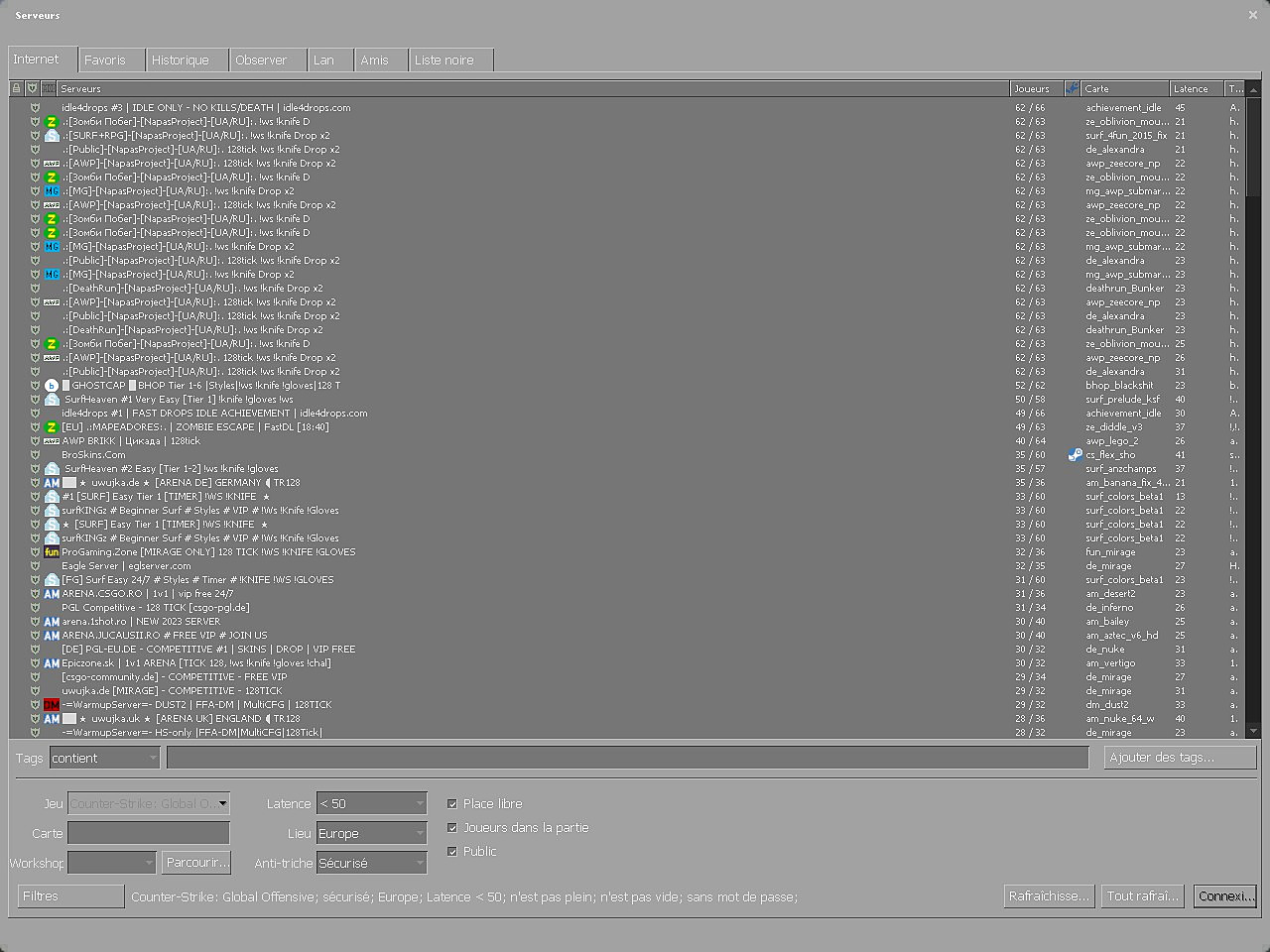This screenshot has height=952, width=1270.
Task: Sort by the MOD column header icon
Action: pos(49,88)
